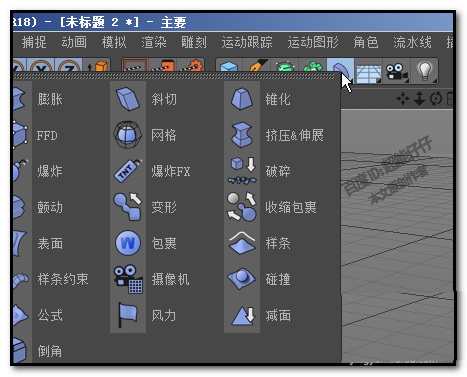
Task: Click render to picture viewer icon
Action: (x=163, y=66)
